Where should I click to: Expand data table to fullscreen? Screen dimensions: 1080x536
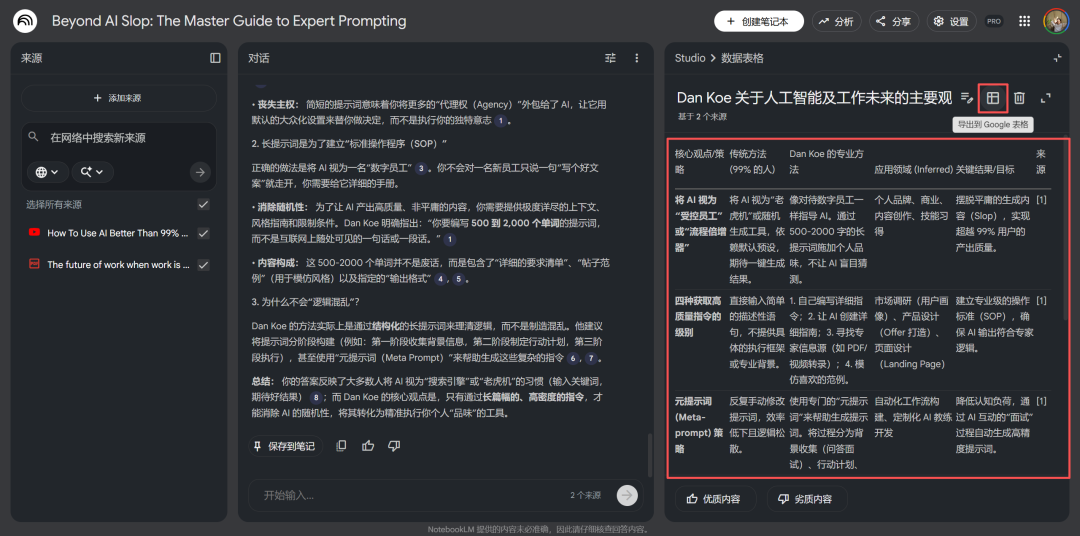[x=1046, y=98]
